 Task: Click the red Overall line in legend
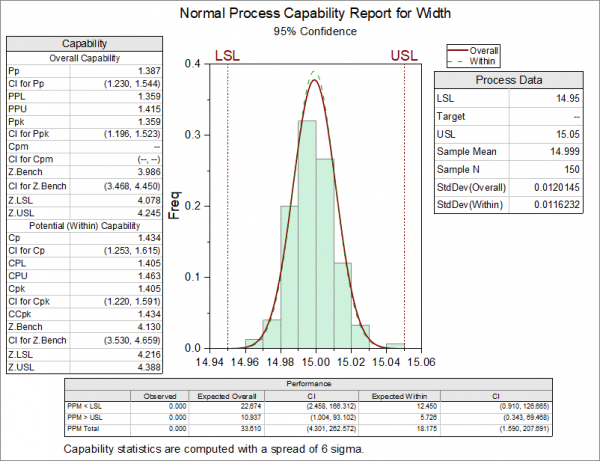point(458,50)
